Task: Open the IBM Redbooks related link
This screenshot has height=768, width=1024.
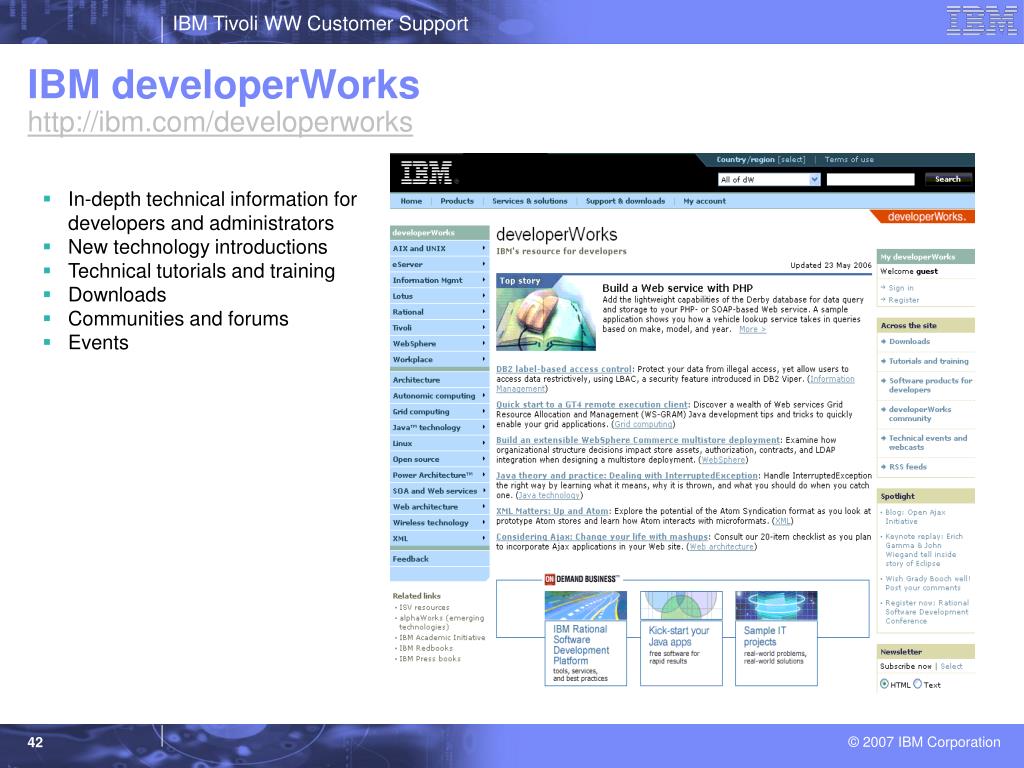Action: [426, 648]
